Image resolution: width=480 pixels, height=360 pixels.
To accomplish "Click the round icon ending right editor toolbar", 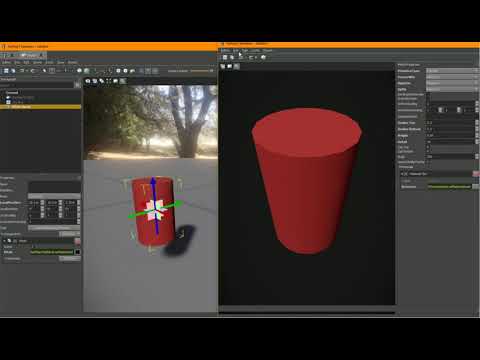I will 263,57.
